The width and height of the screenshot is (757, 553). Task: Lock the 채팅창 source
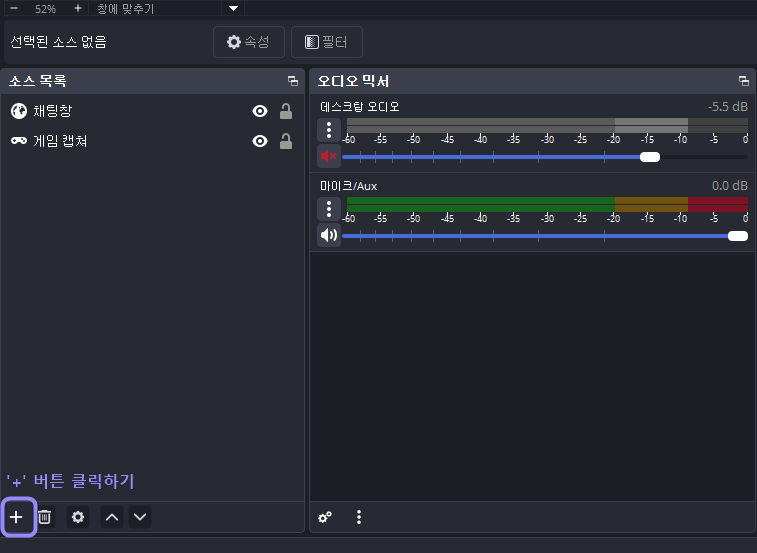[286, 112]
